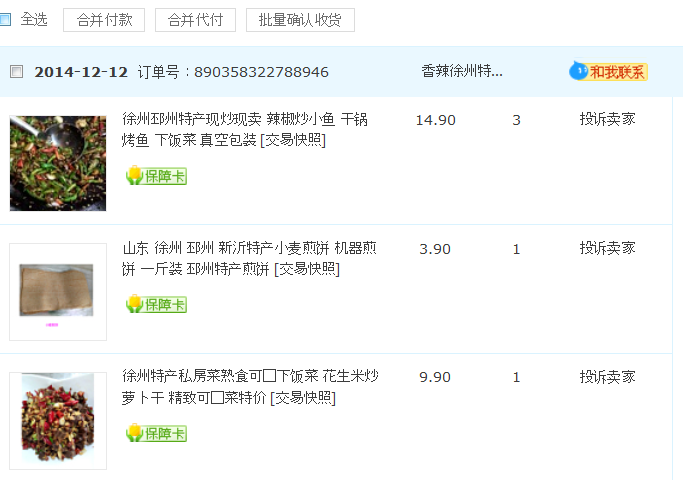Open the 花生米炒萝卜干 product title link
683x480 pixels.
(250, 387)
